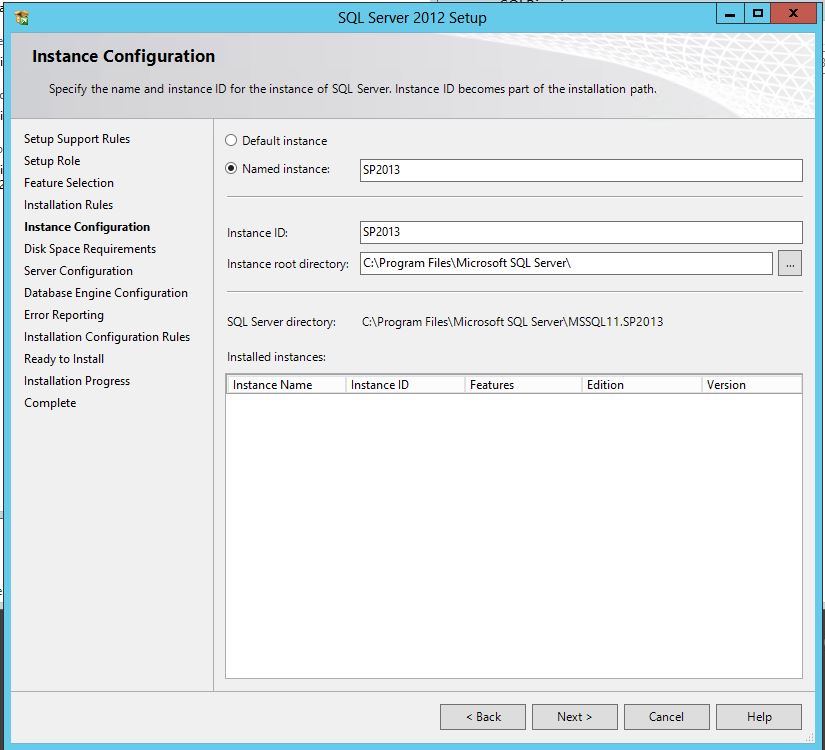
Task: Close the SQL Server 2012 Setup window
Action: click(x=793, y=14)
